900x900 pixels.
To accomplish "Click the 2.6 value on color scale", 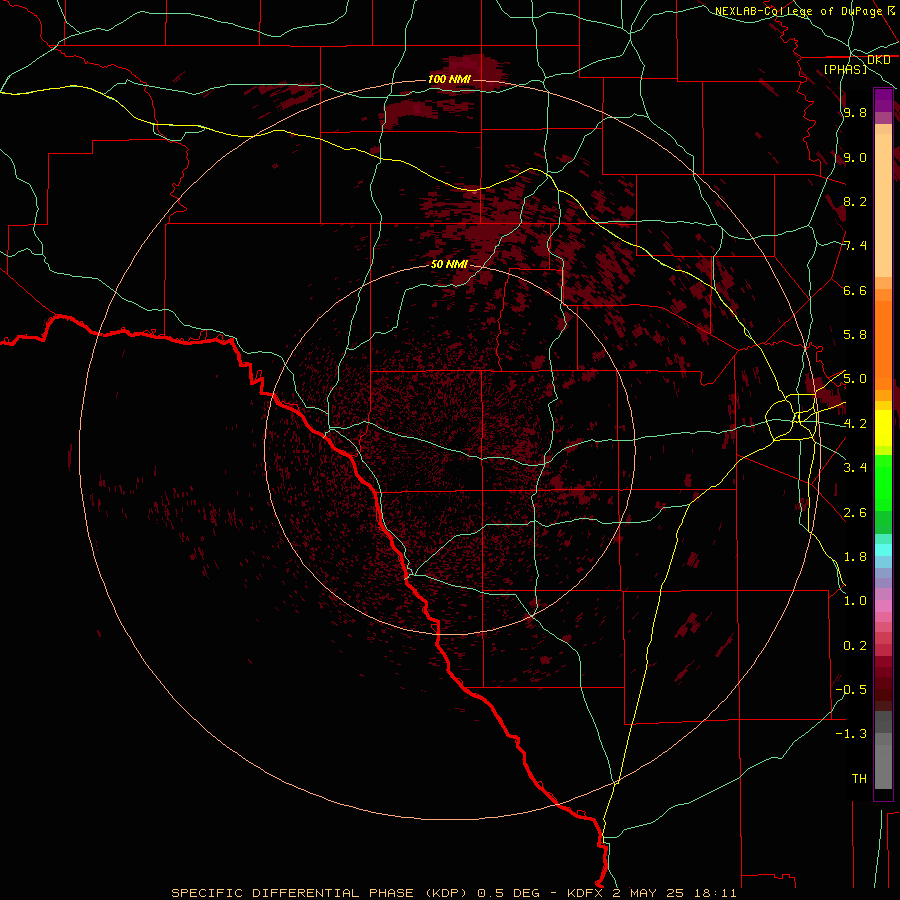I will coord(855,513).
